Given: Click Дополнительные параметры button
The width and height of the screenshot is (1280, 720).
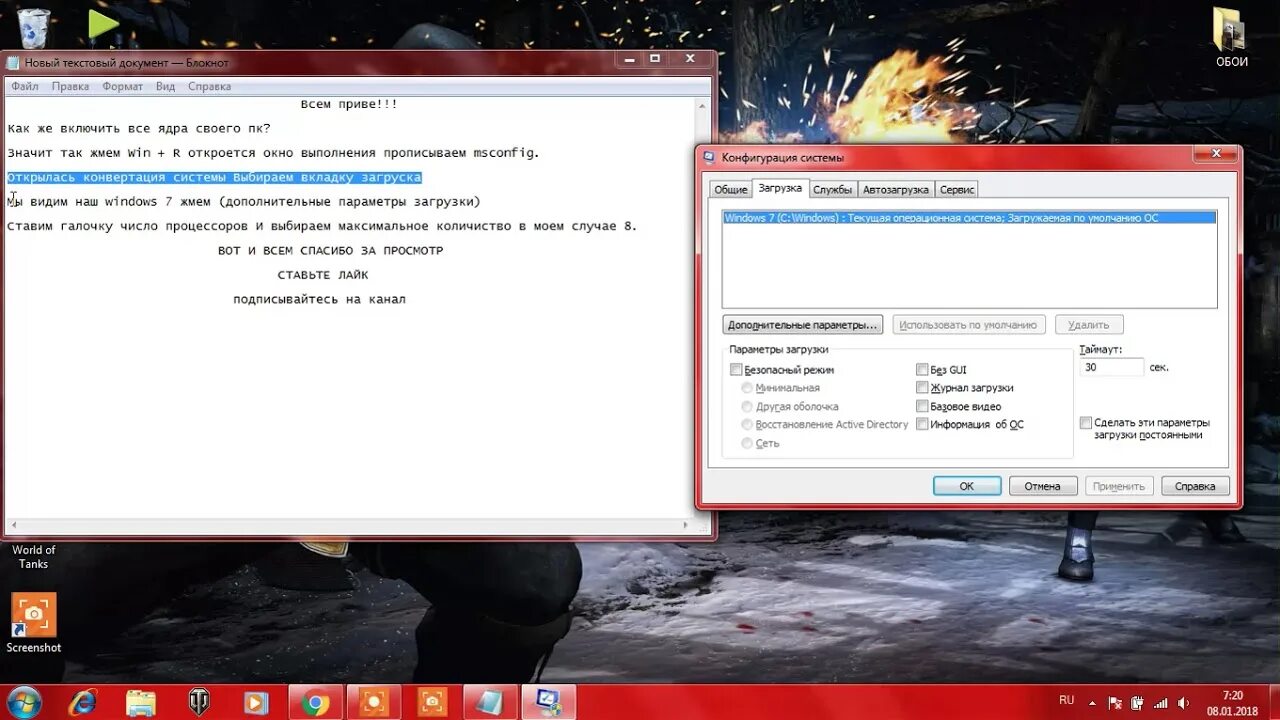Looking at the screenshot, I should click(x=803, y=325).
